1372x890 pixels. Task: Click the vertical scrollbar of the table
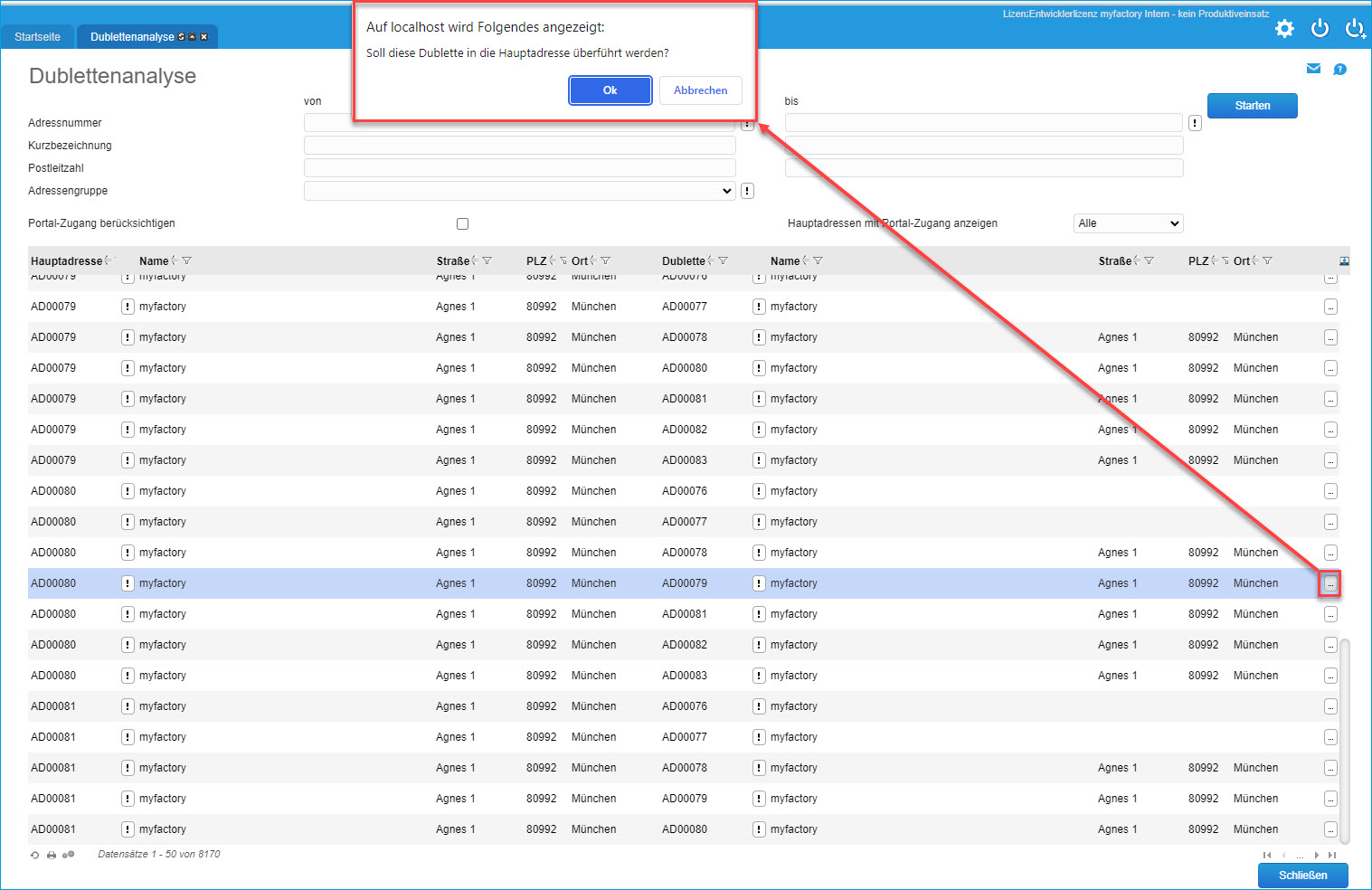[1344, 740]
